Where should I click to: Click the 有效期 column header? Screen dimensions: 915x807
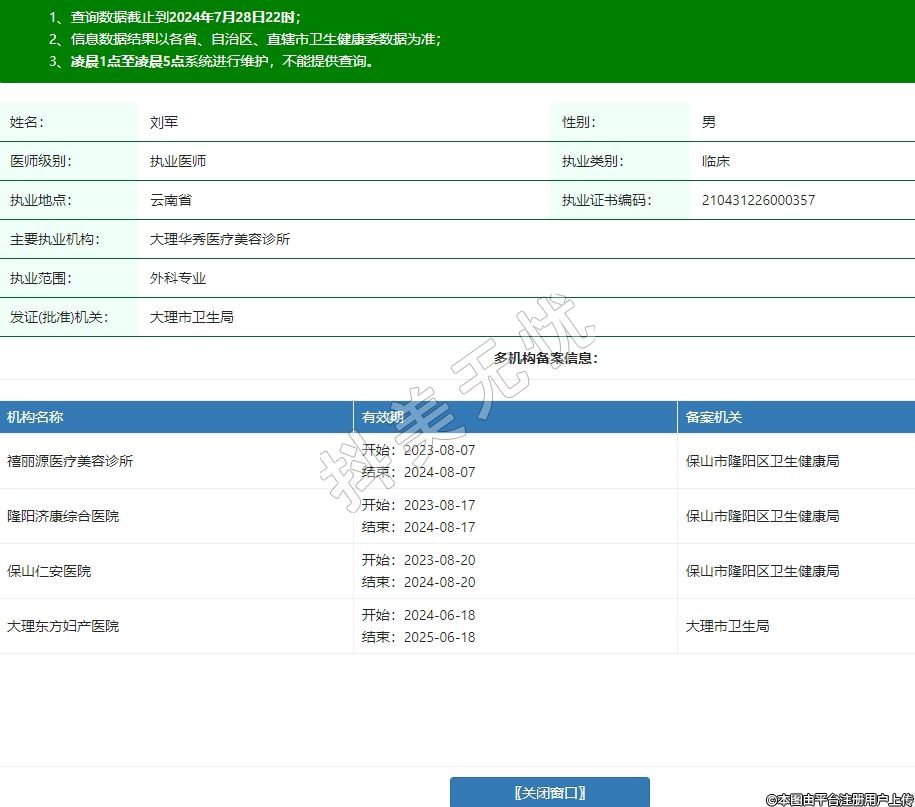click(x=383, y=417)
